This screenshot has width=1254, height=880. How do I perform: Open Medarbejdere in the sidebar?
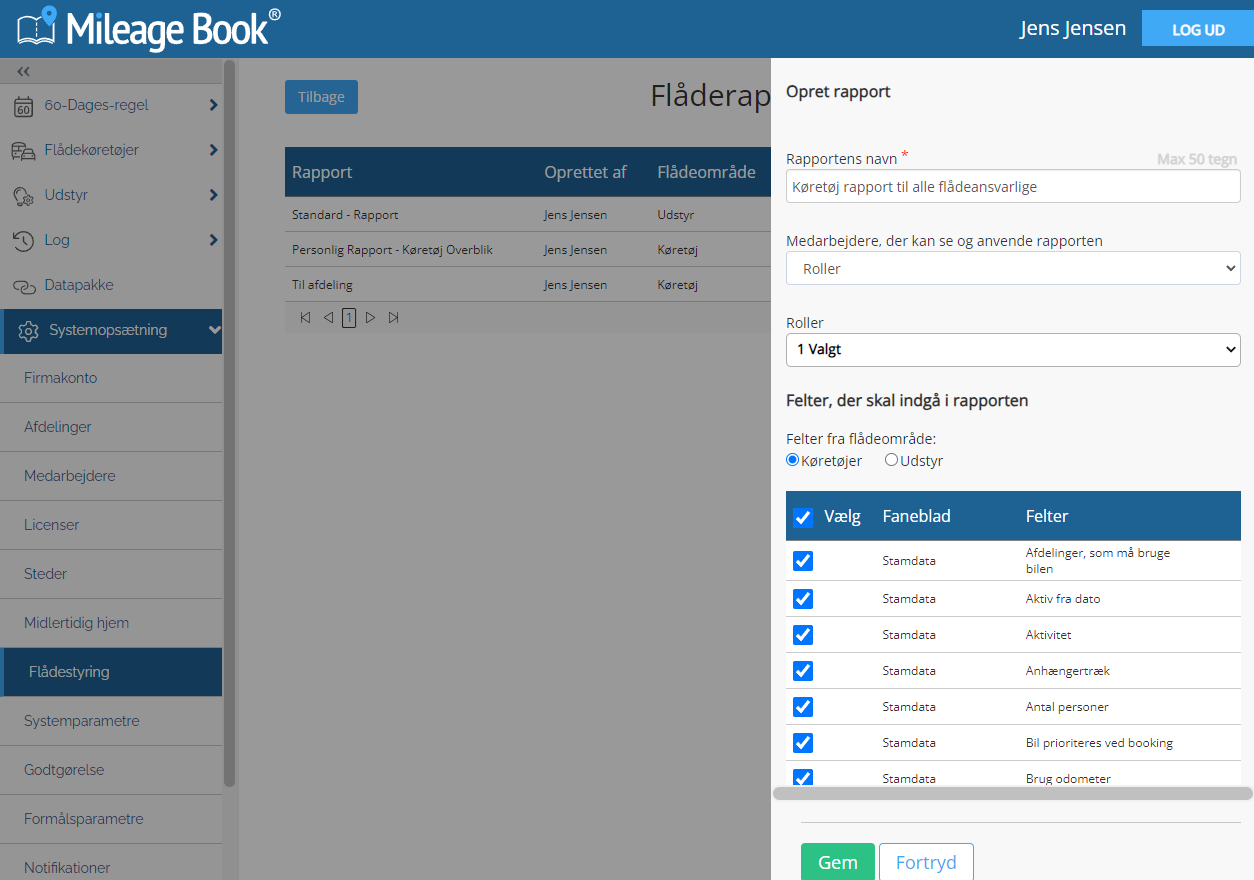coord(111,476)
